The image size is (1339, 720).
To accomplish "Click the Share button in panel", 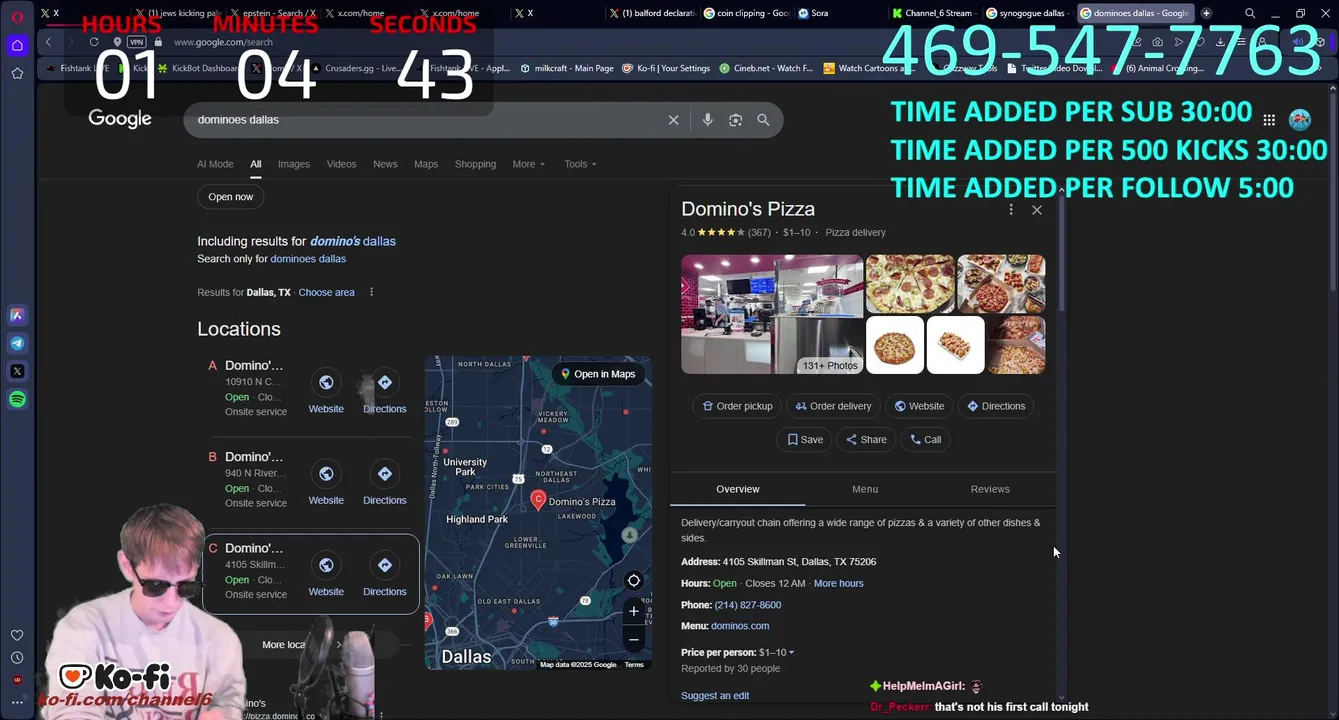I will [x=866, y=440].
